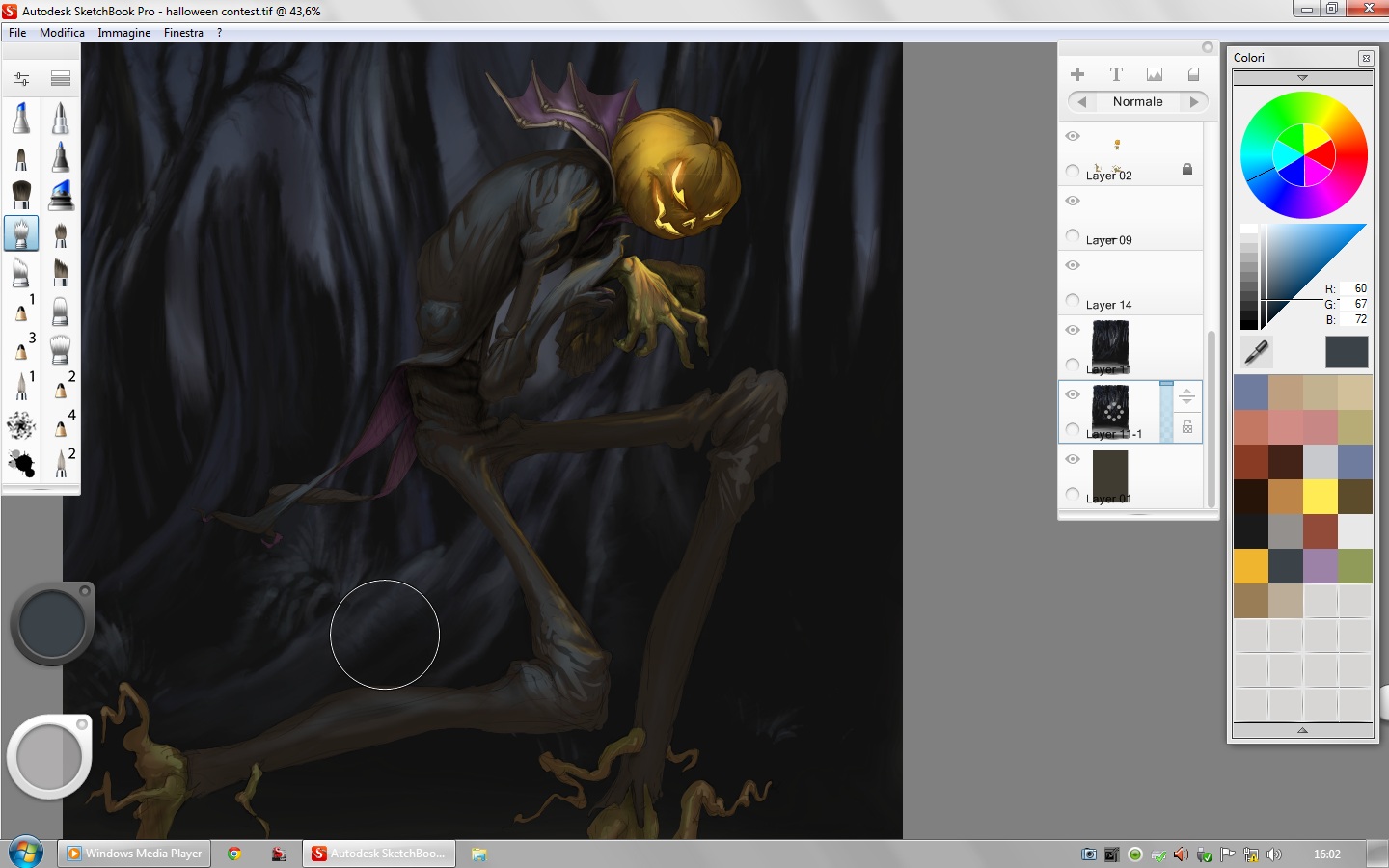Click the Autodesk SketchBook taskbar button
This screenshot has height=868, width=1389.
coord(379,854)
